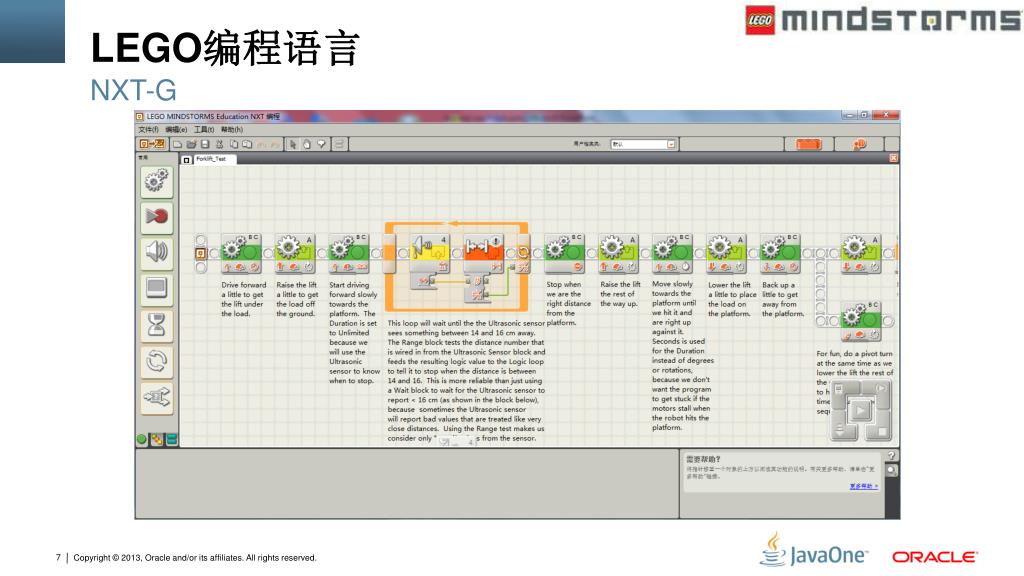Click the program starting point icon

(200, 253)
